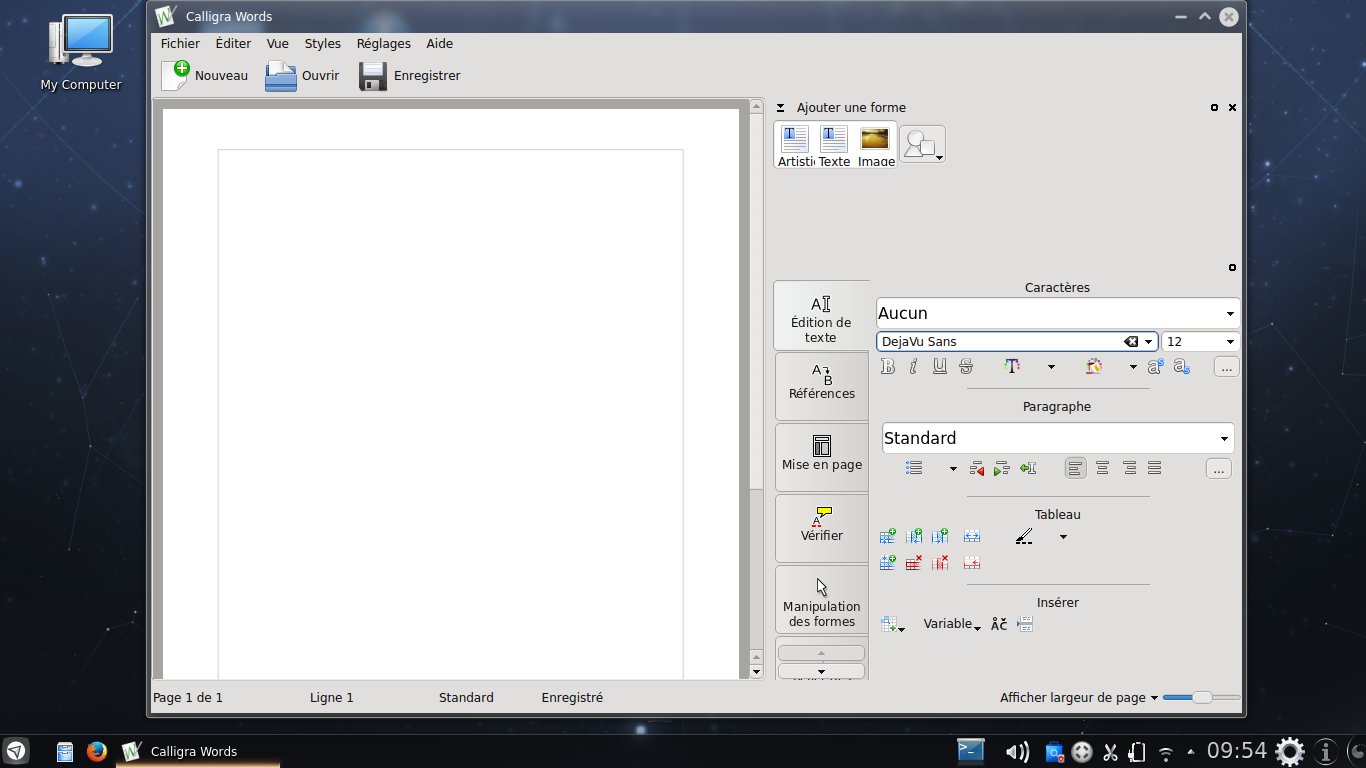Screen dimensions: 1366x768
Task: Insert table row above
Action: [x=887, y=537]
